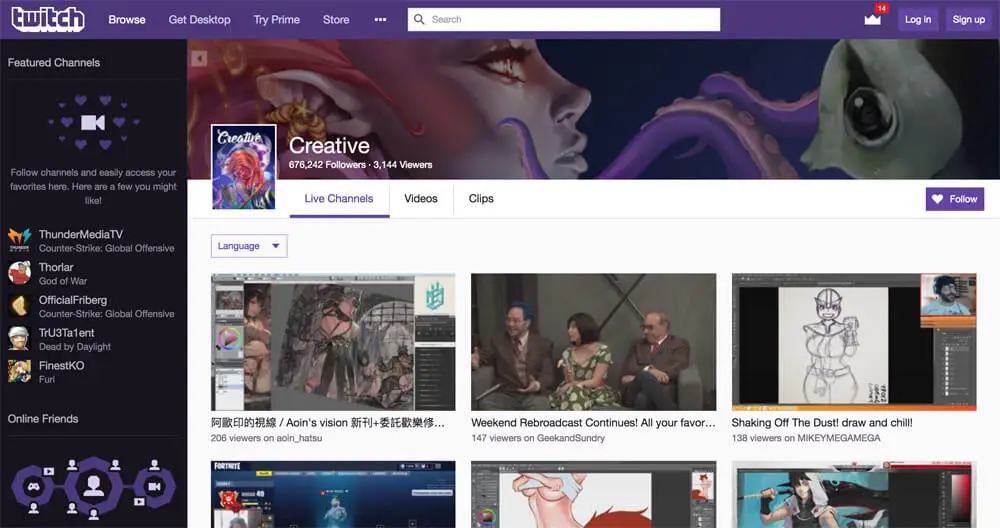Open FinestKO channel link

(61, 365)
